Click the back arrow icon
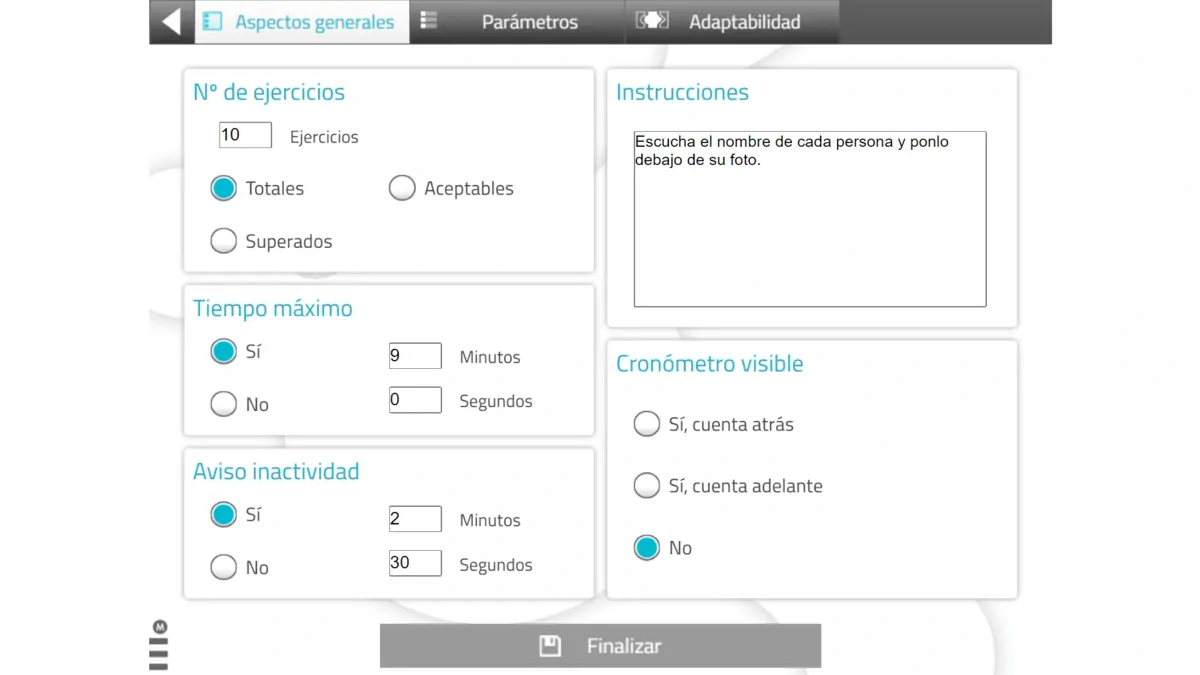This screenshot has width=1200, height=675. tap(171, 21)
